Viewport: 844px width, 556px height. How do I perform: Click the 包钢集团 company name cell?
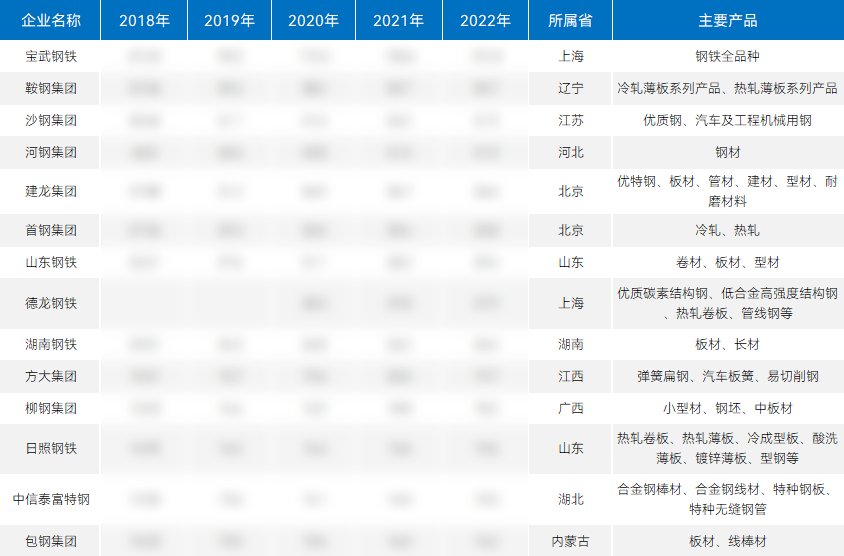point(50,541)
